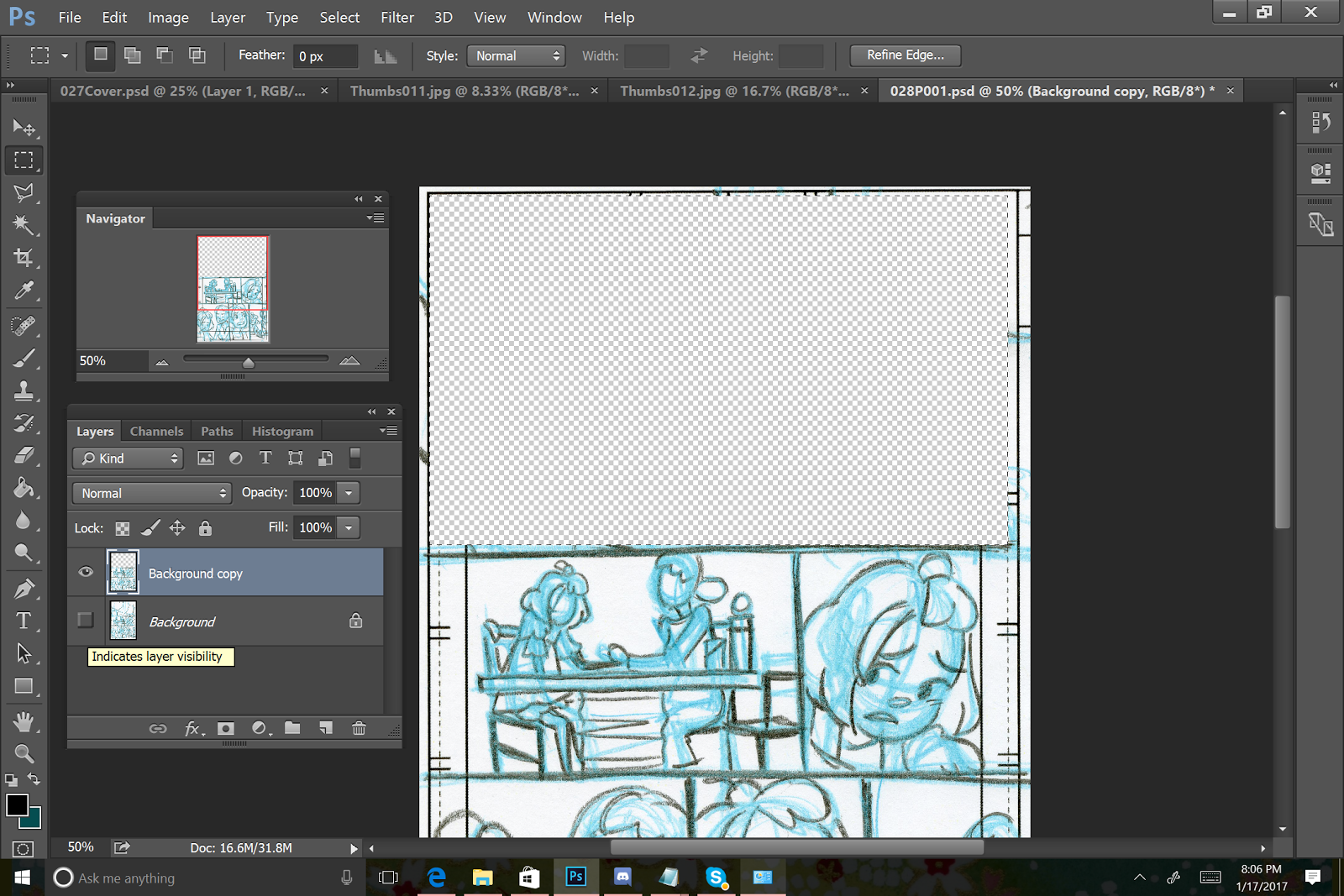Image resolution: width=1344 pixels, height=896 pixels.
Task: Enable Subtract from selection mode
Action: 165,55
